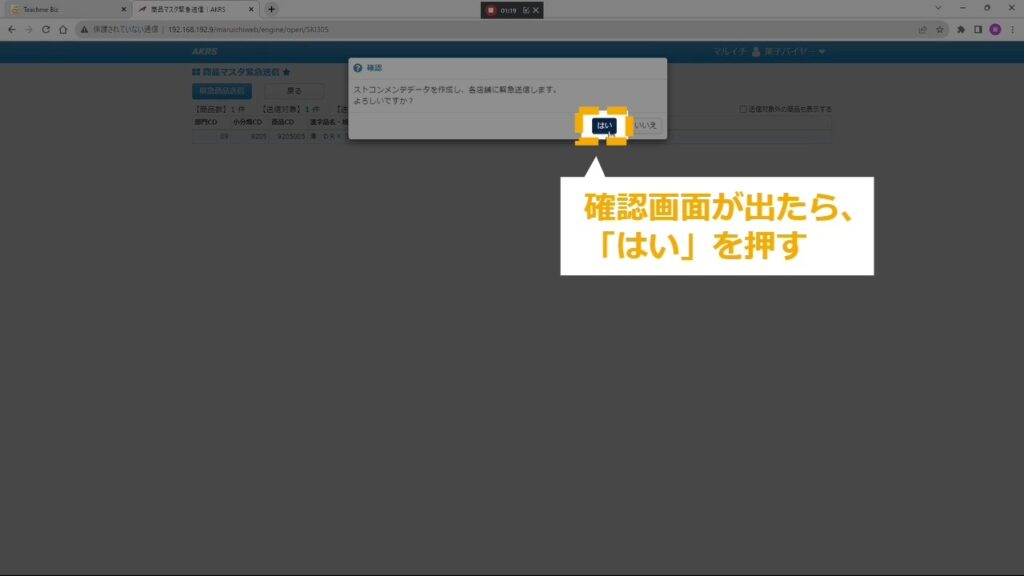1024x576 pixels.
Task: Toggle 送信対象外の商品も表示する checkbox
Action: point(742,109)
